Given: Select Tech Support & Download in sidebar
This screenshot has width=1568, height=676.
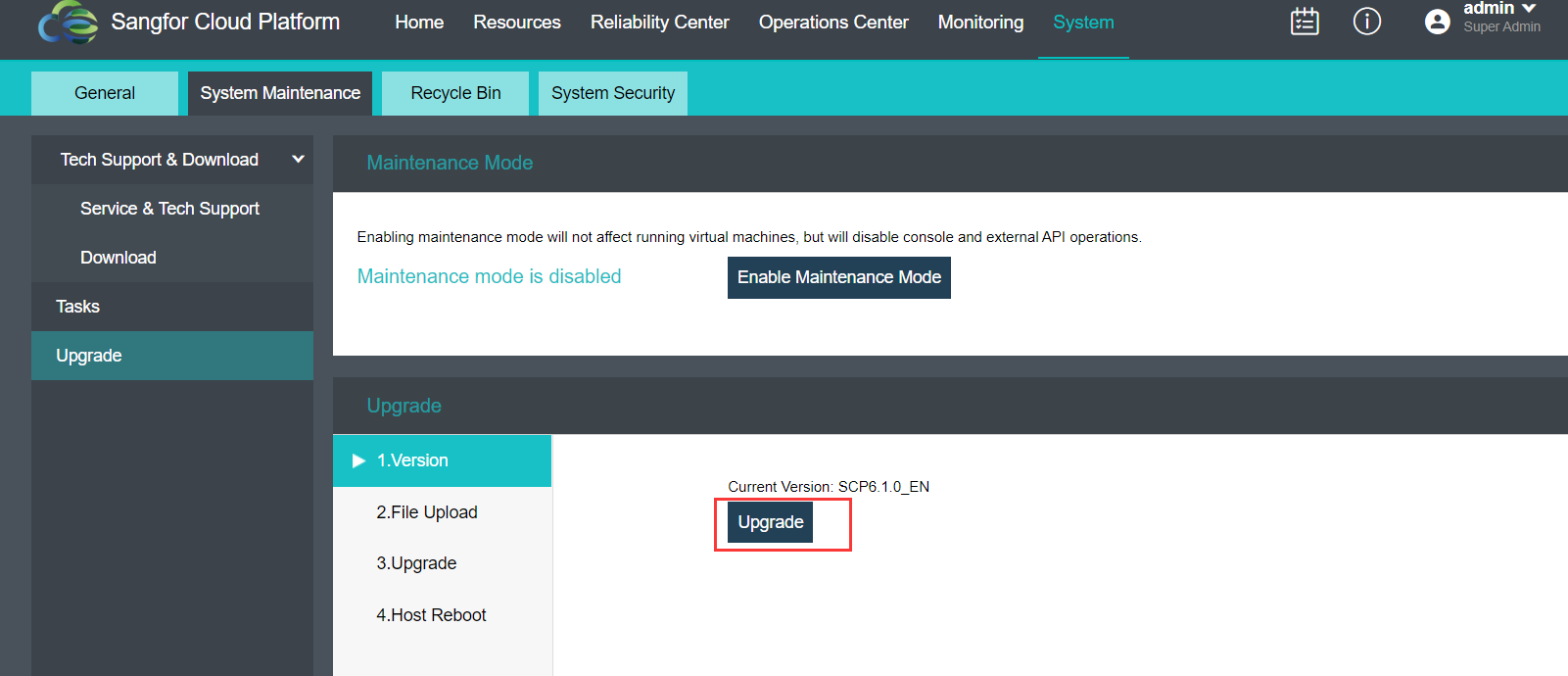Looking at the screenshot, I should 172,160.
